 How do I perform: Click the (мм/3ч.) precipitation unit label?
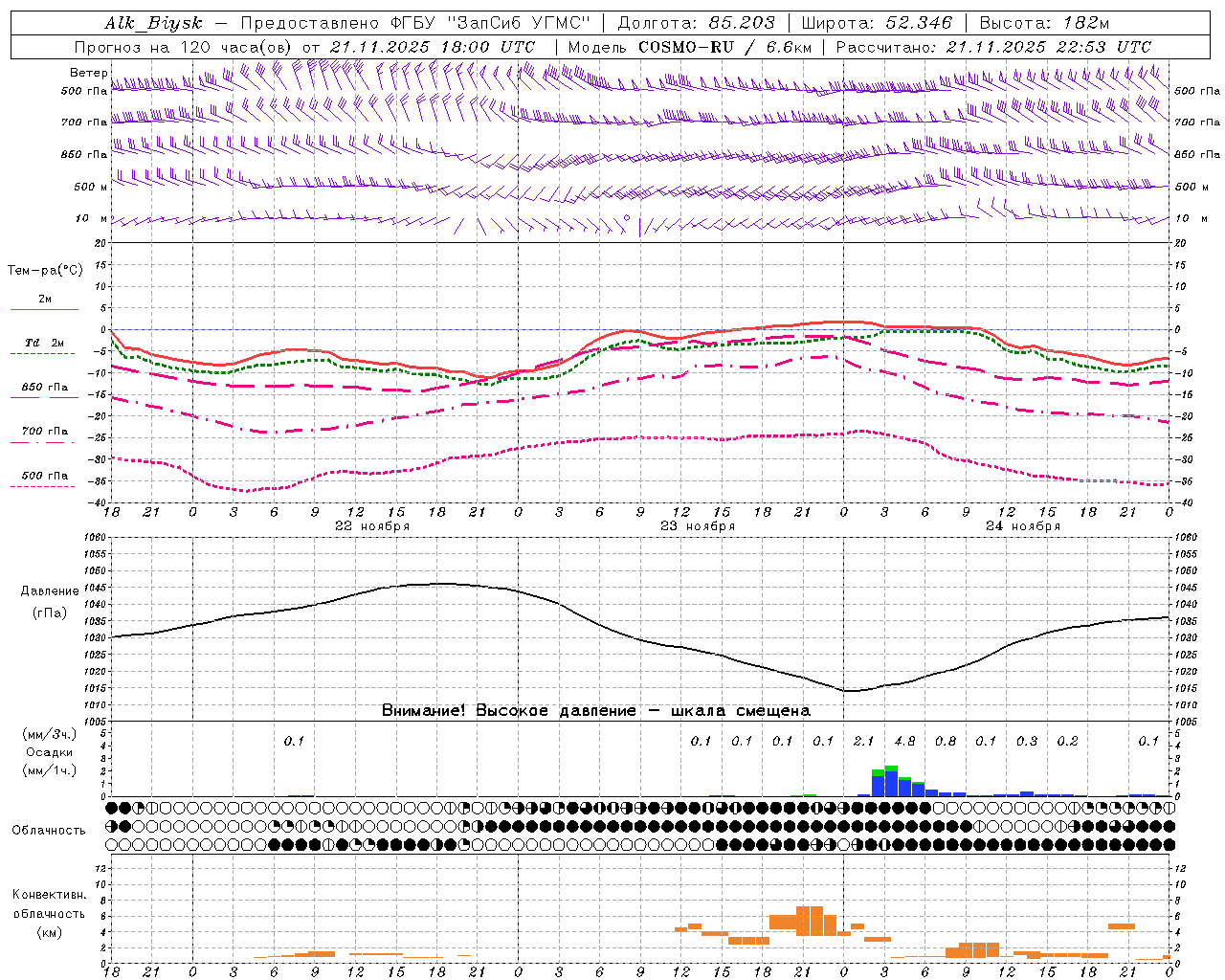[x=50, y=734]
